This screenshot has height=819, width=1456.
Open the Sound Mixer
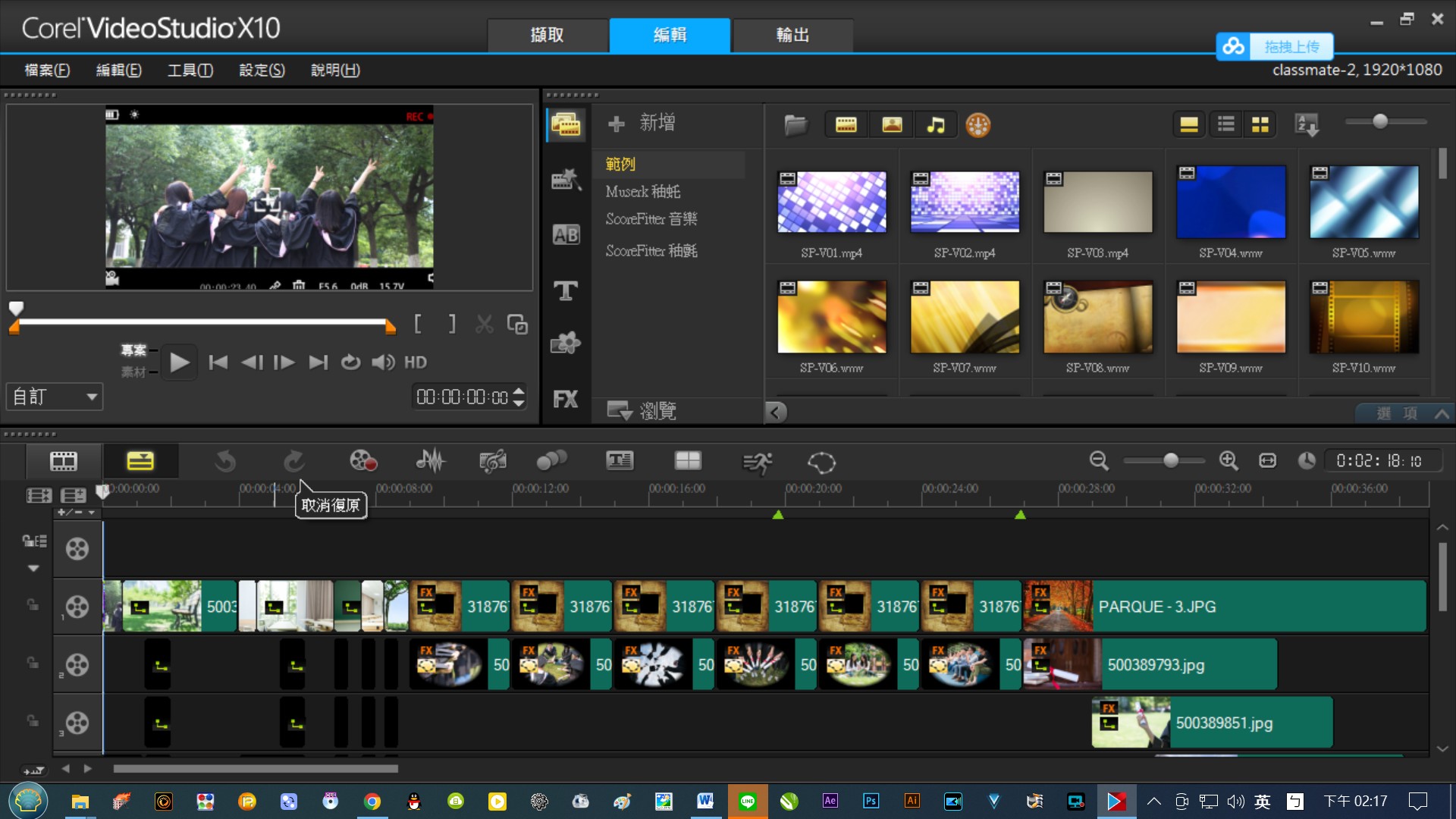[431, 461]
